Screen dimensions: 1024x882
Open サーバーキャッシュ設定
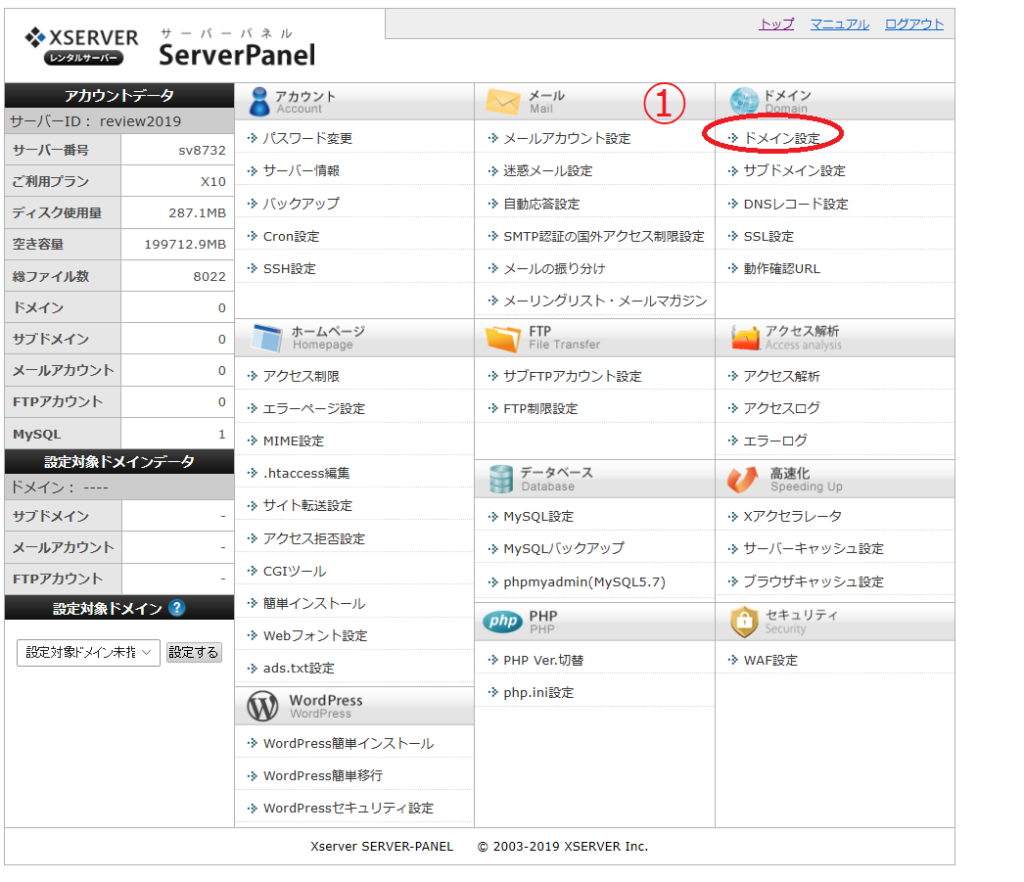tap(814, 549)
